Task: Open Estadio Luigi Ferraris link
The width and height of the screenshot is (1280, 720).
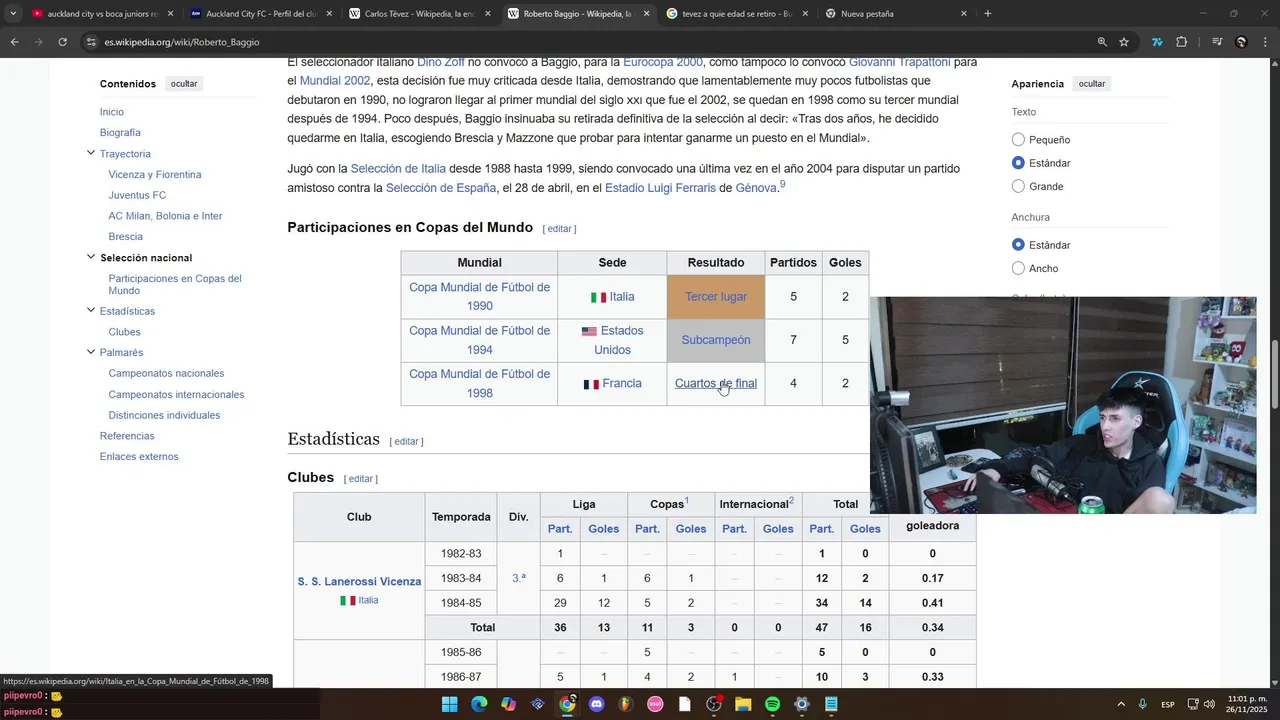Action: 660,188
